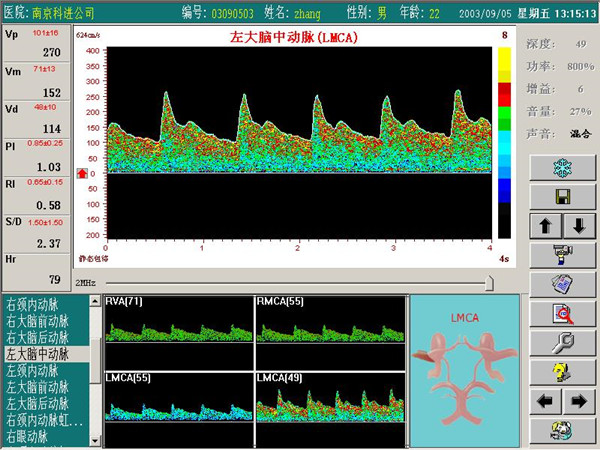The width and height of the screenshot is (600, 450).
Task: Click the 2MHz slider handle
Action: tap(489, 284)
